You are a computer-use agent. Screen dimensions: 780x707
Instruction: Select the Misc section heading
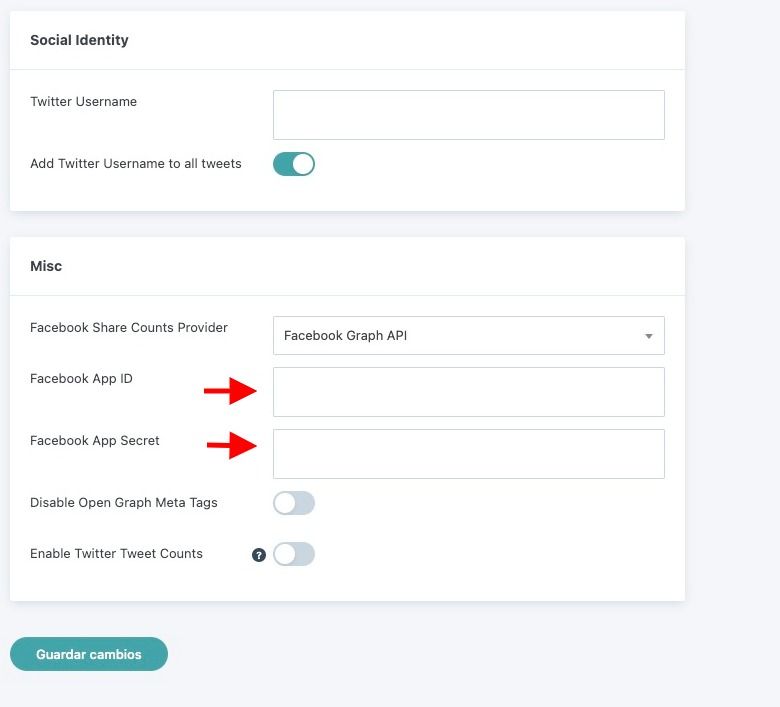[x=46, y=266]
